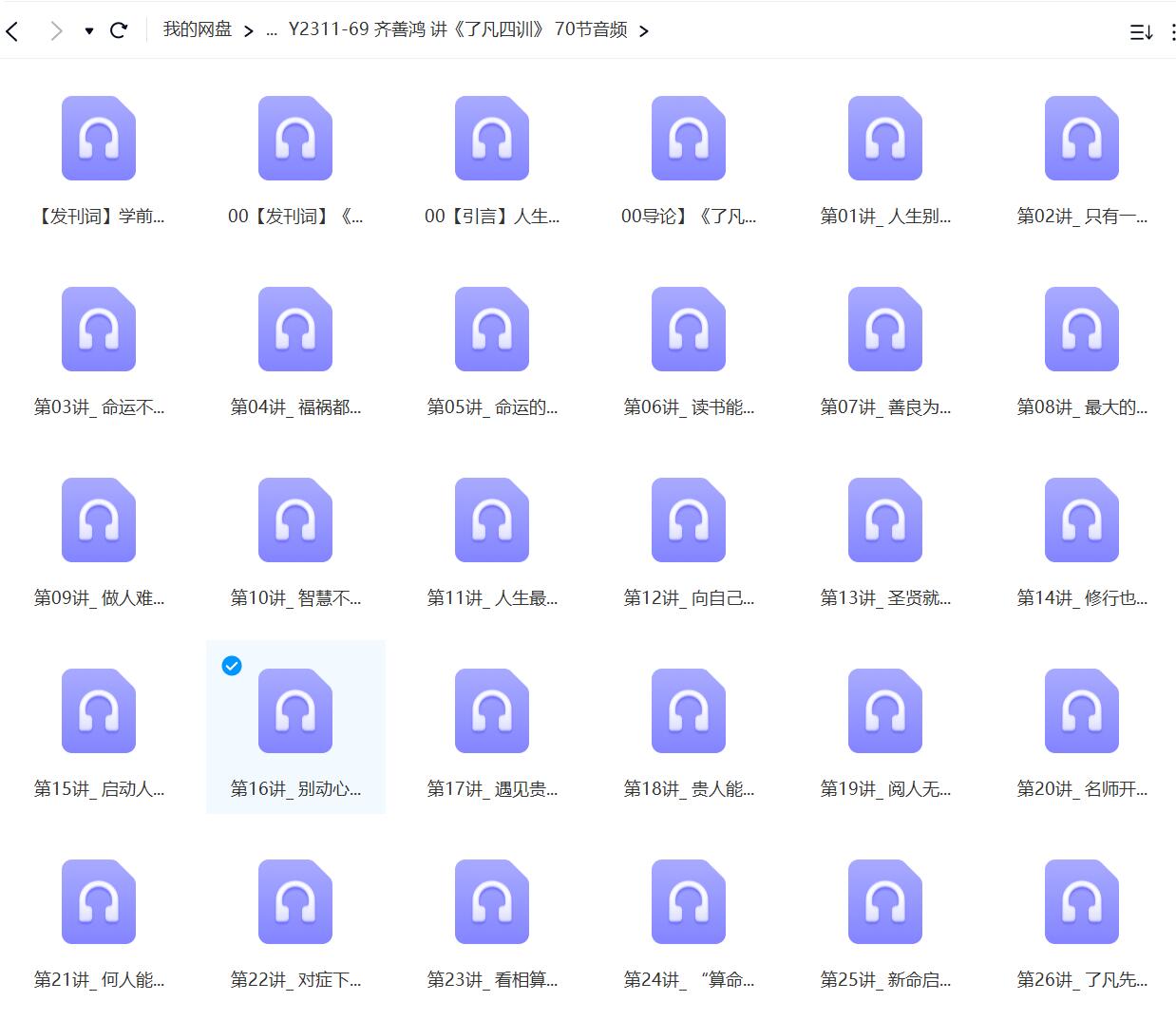Click filename label 第05讲_命运的...
1176x1020 pixels.
click(492, 407)
